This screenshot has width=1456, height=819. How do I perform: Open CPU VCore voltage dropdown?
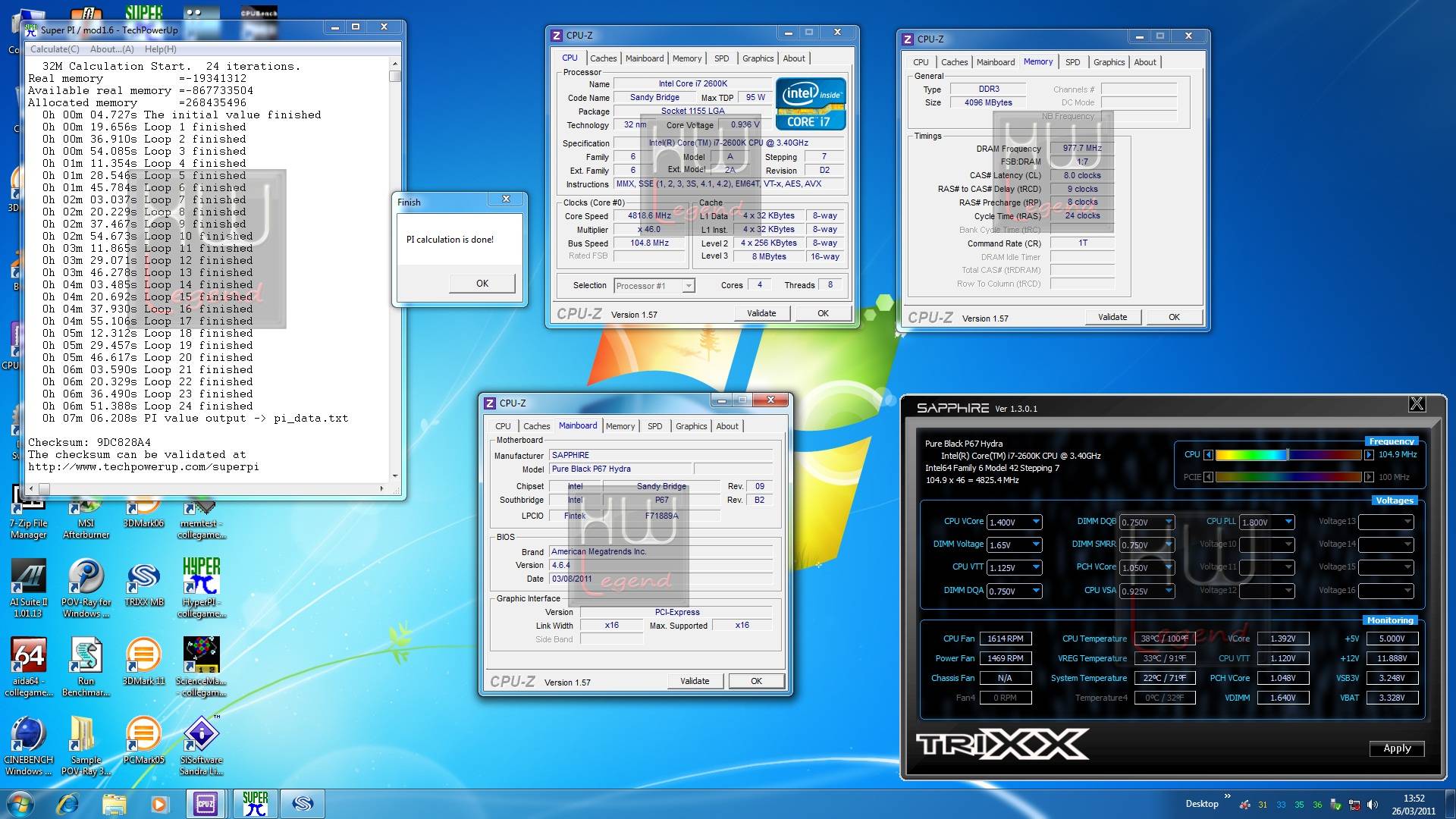(1036, 522)
